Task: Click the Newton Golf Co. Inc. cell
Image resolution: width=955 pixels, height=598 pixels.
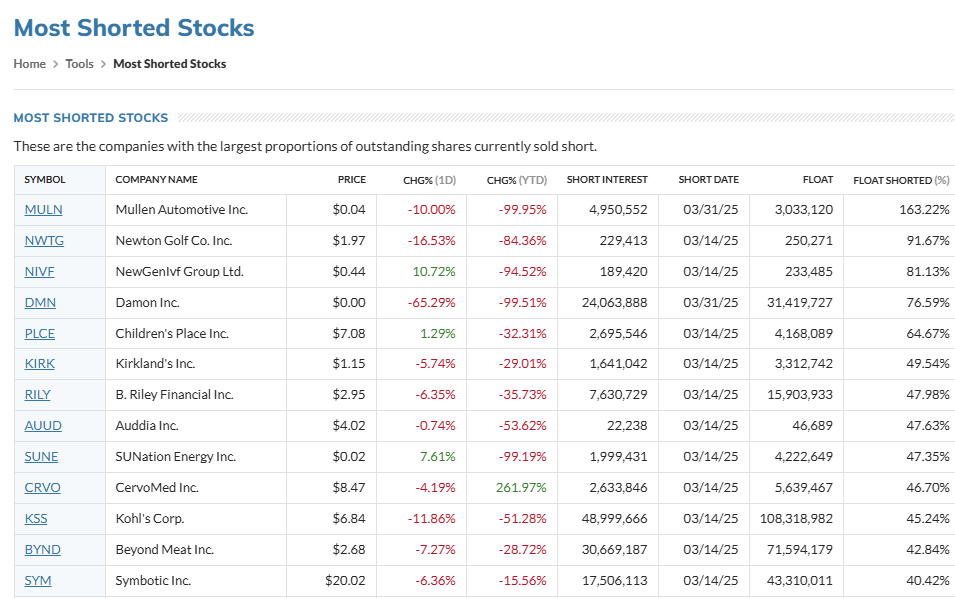Action: tap(174, 241)
